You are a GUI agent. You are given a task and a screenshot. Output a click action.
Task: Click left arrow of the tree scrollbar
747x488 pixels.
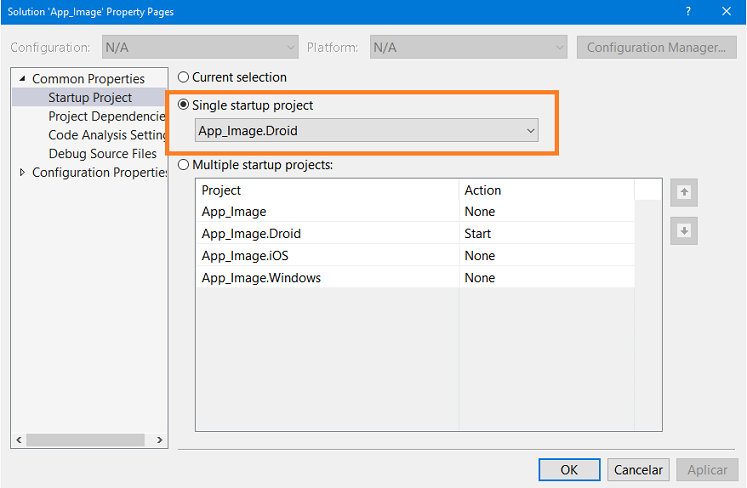tap(19, 440)
